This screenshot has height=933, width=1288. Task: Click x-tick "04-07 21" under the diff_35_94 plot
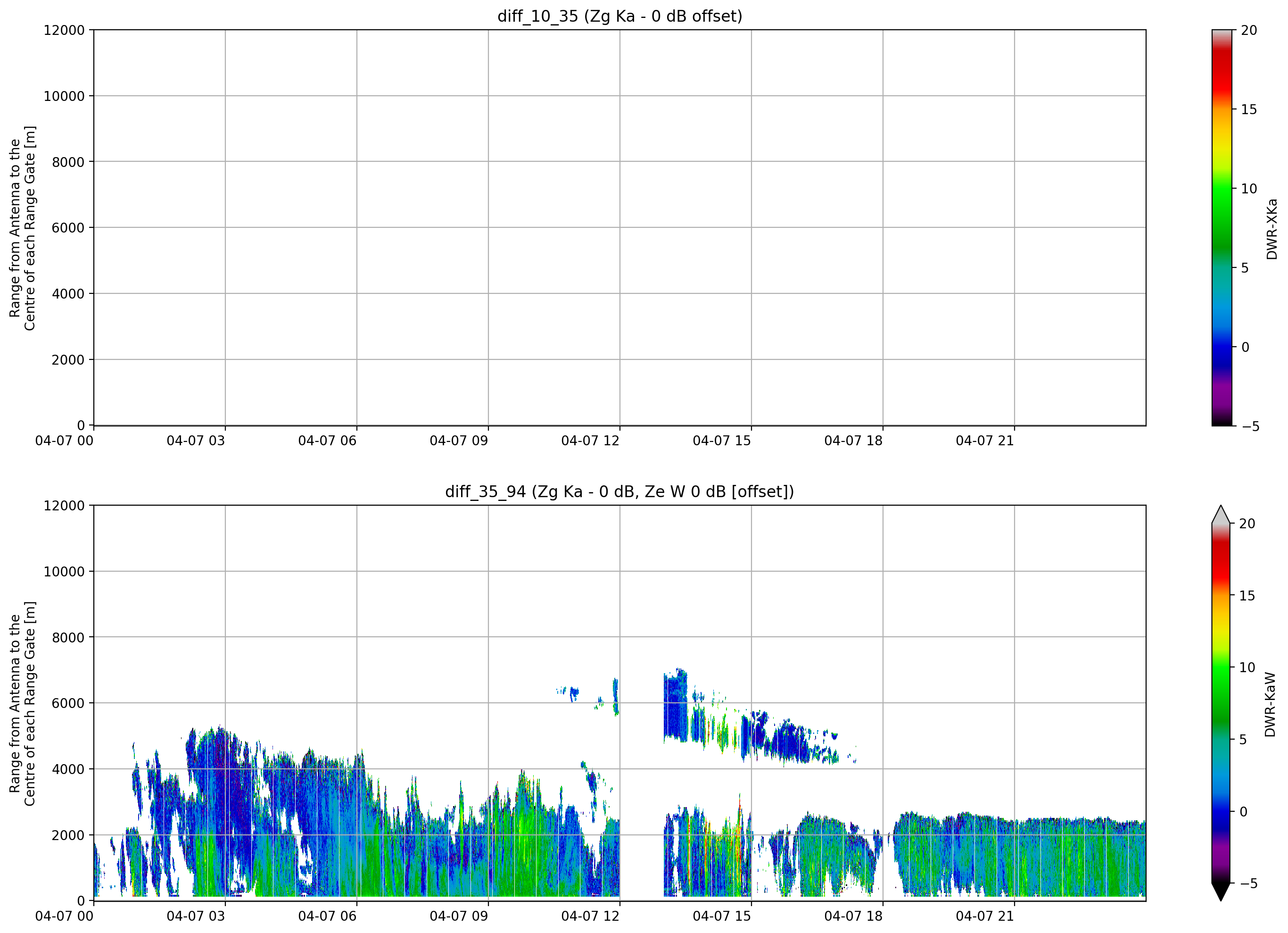coord(985,916)
